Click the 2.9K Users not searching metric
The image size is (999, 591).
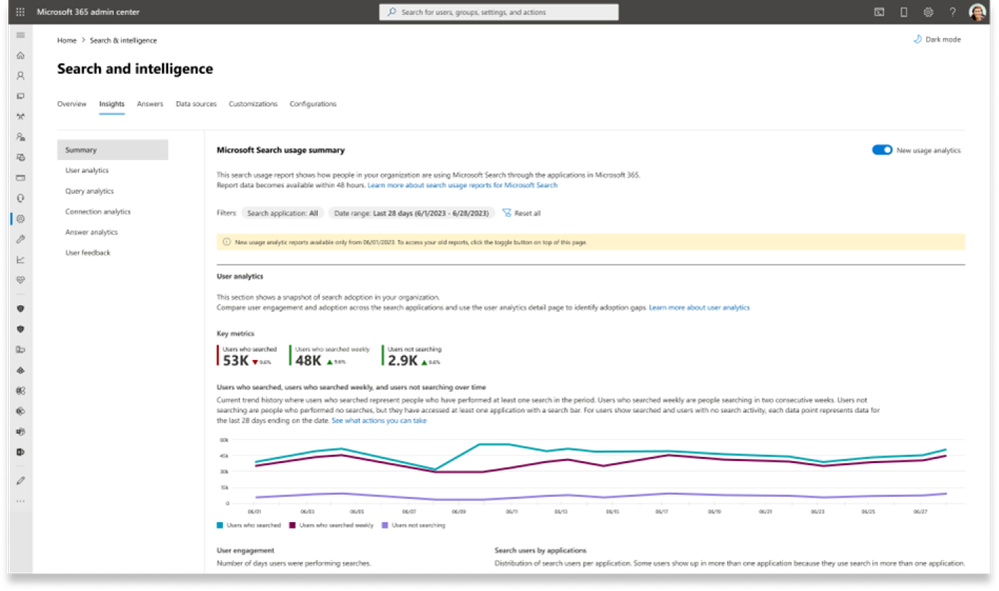pos(412,357)
